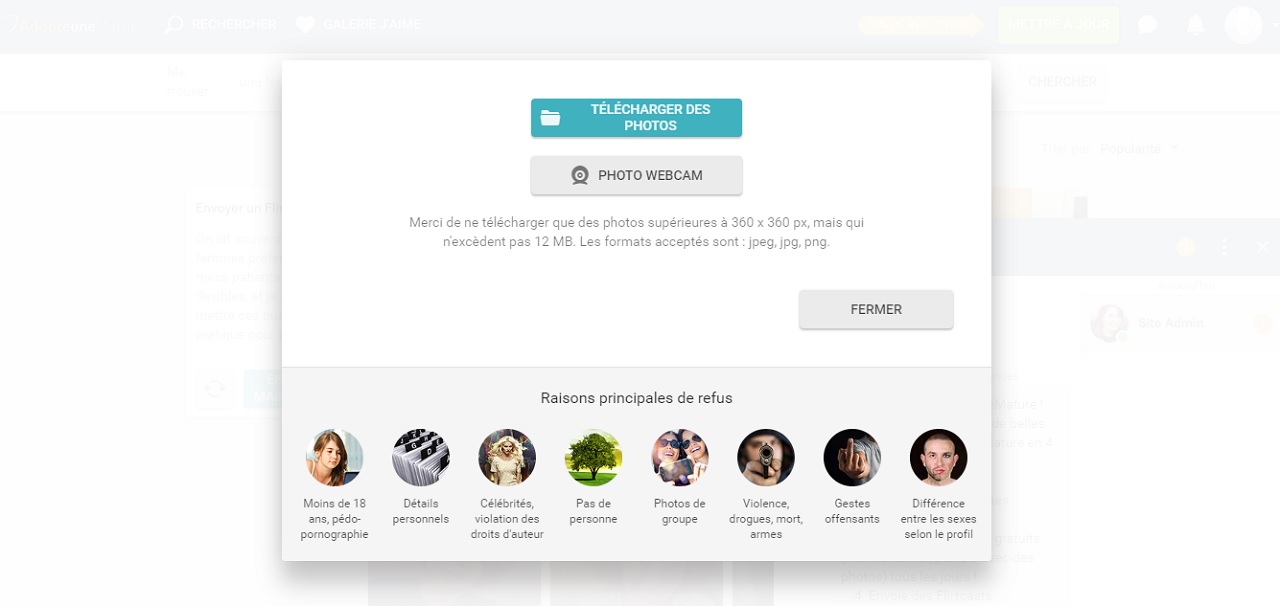The height and width of the screenshot is (606, 1280).
Task: Open the Site Admin conversation
Action: pyautogui.click(x=1170, y=323)
